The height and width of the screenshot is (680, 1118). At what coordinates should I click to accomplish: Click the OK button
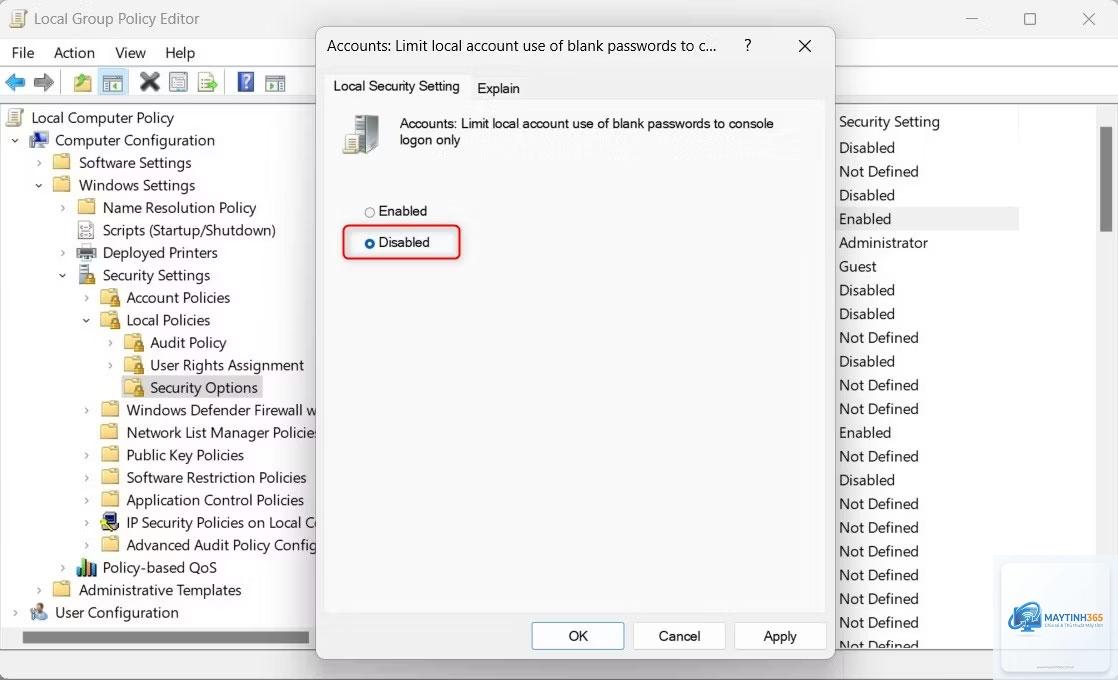578,636
